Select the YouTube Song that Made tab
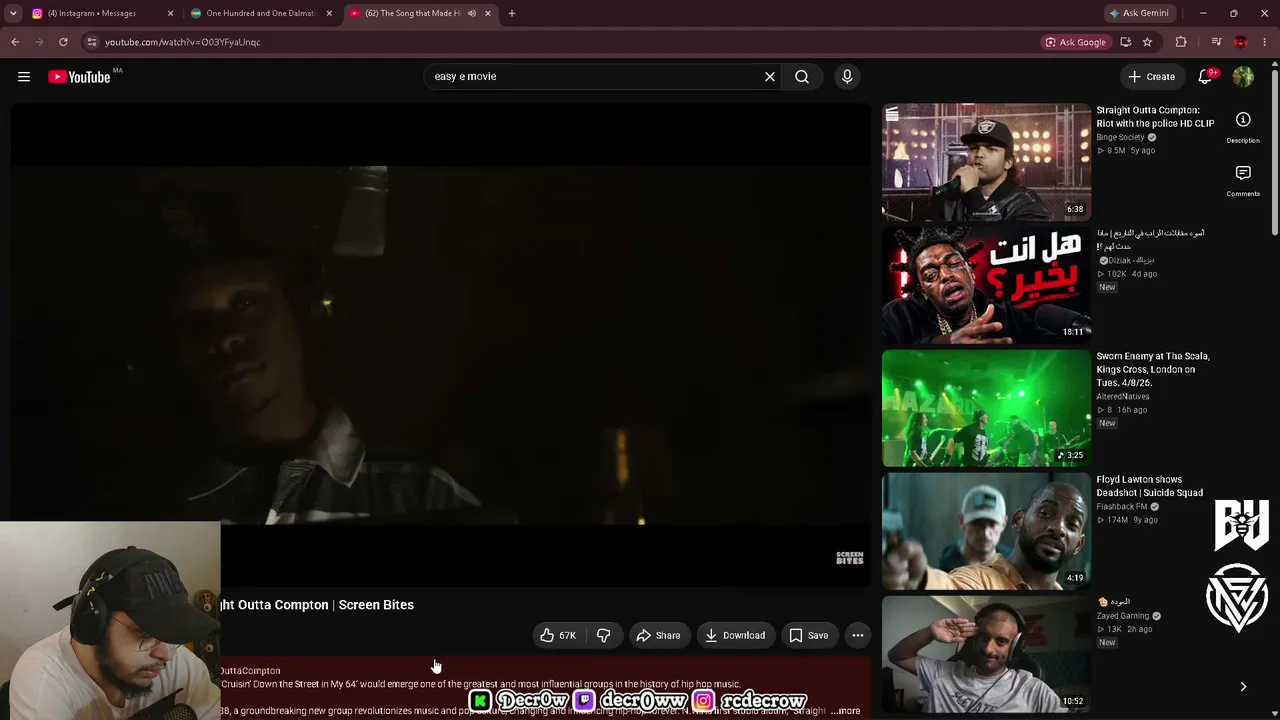This screenshot has width=1280, height=720. (412, 14)
